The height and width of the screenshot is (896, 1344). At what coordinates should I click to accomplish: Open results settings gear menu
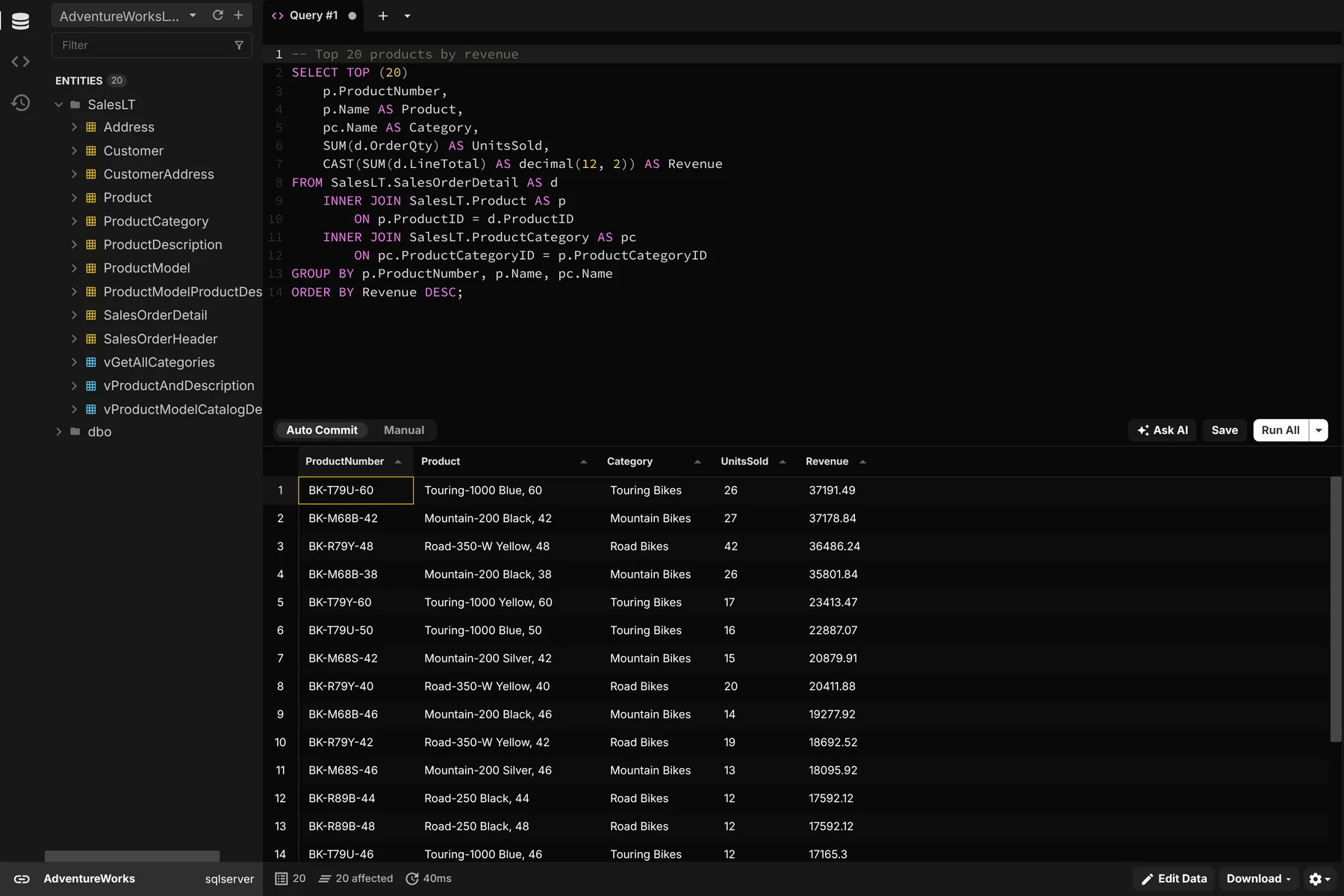(1319, 879)
